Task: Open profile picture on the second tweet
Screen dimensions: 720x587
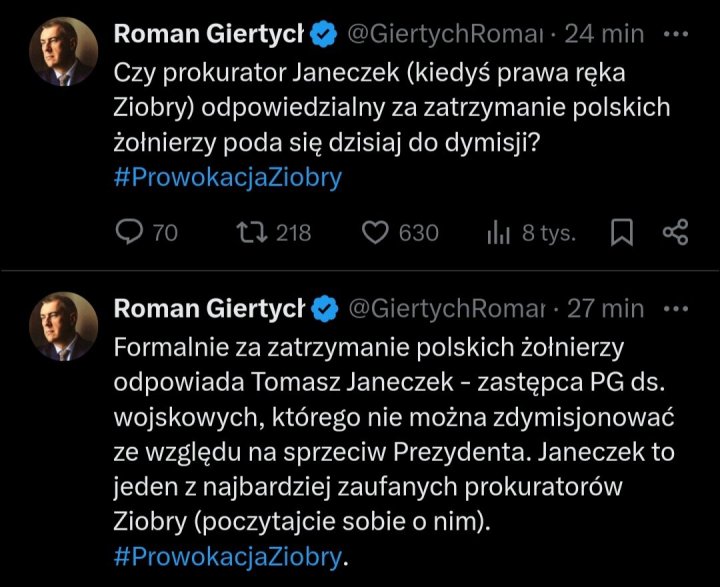Action: coord(63,326)
